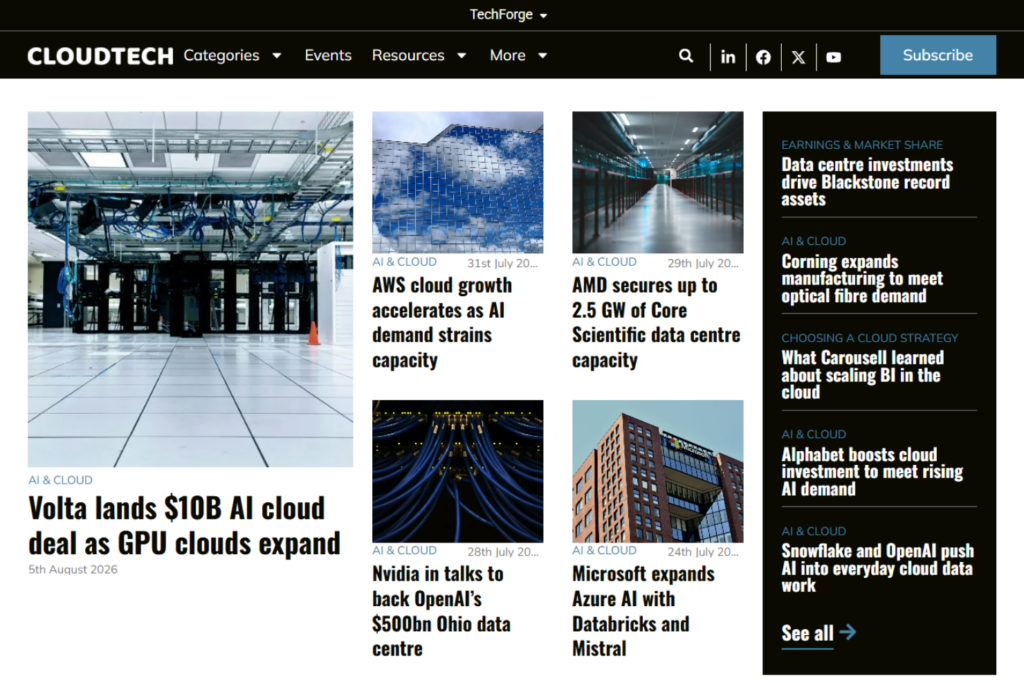Image resolution: width=1024 pixels, height=683 pixels.
Task: Open Snowflake and OpenAI story
Action: tap(878, 568)
